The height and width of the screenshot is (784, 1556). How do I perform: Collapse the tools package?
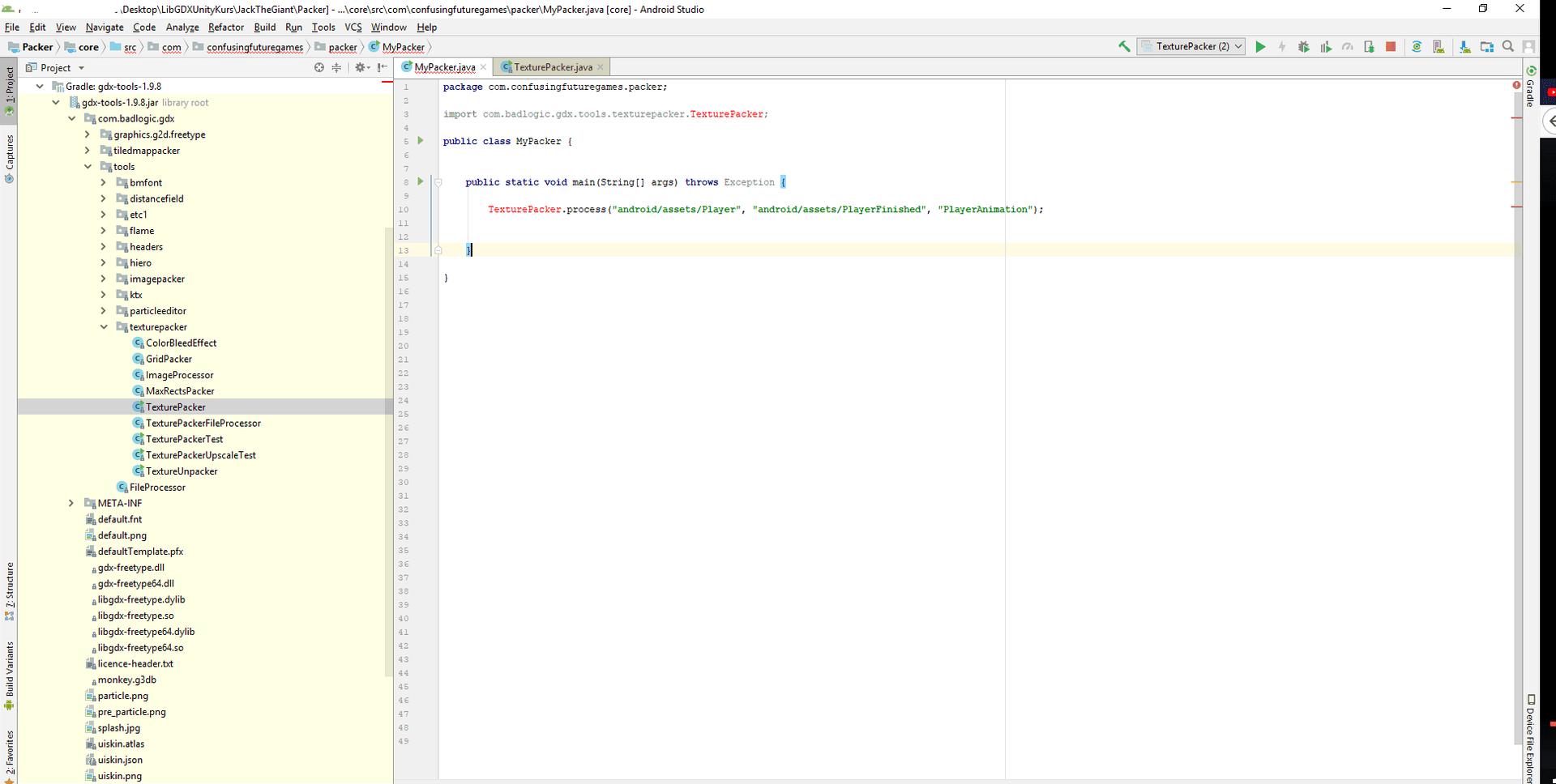coord(88,167)
